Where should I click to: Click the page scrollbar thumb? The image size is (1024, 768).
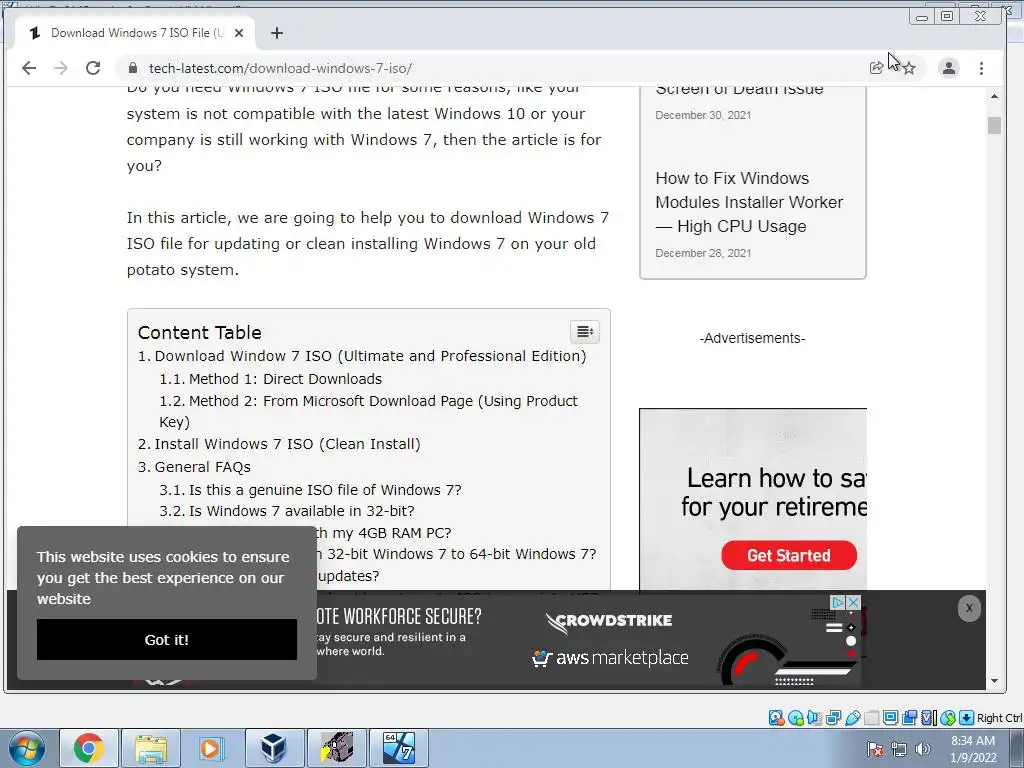click(x=994, y=125)
